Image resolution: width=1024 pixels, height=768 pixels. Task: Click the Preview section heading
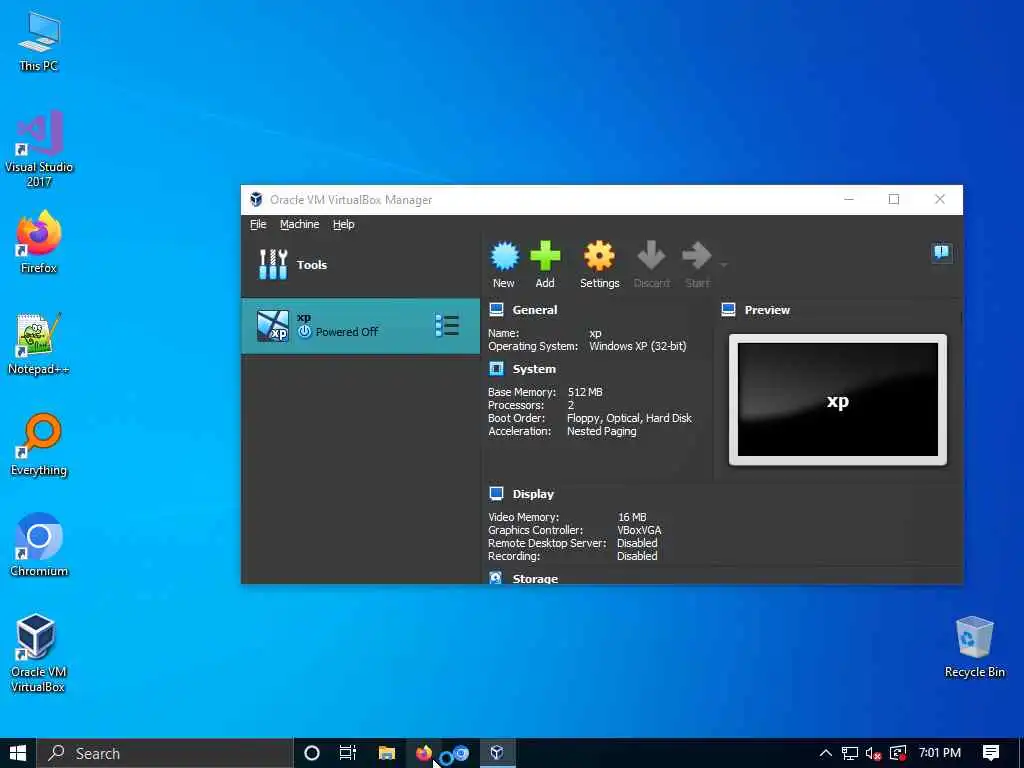click(767, 310)
